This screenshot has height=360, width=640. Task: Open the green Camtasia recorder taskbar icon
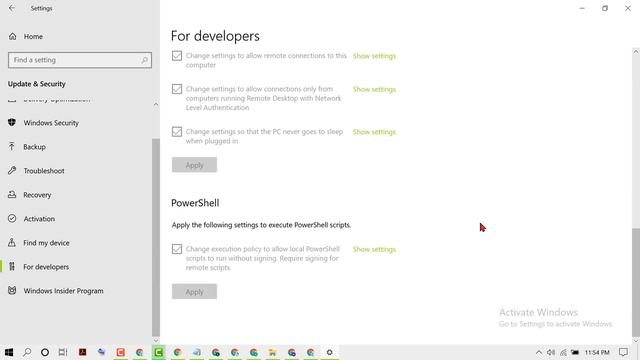click(x=158, y=352)
